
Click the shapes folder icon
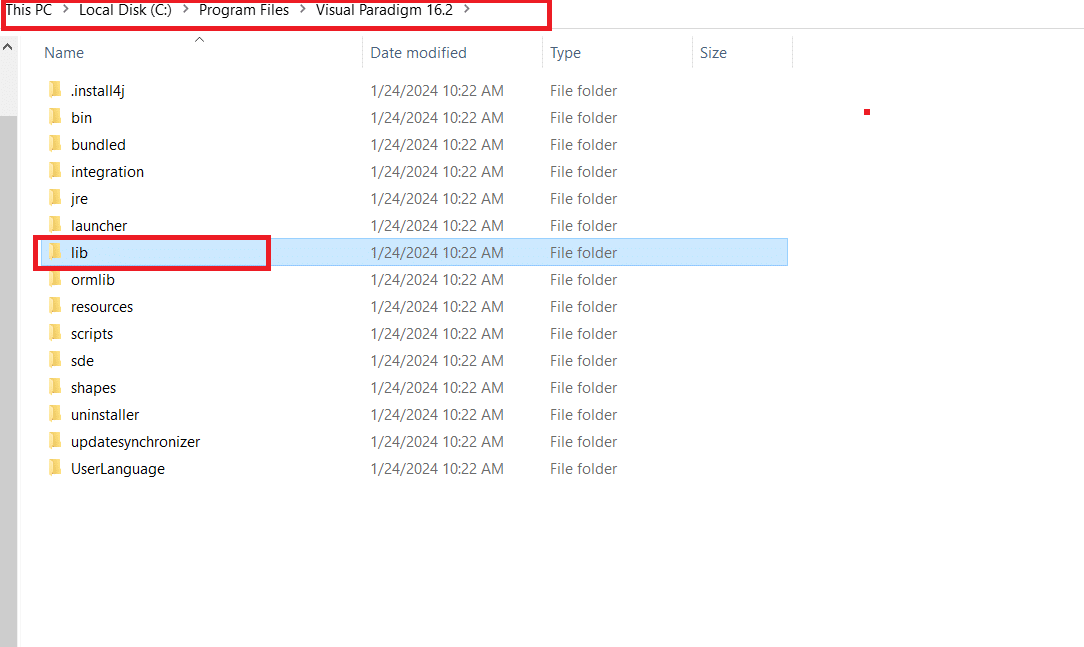click(x=55, y=386)
